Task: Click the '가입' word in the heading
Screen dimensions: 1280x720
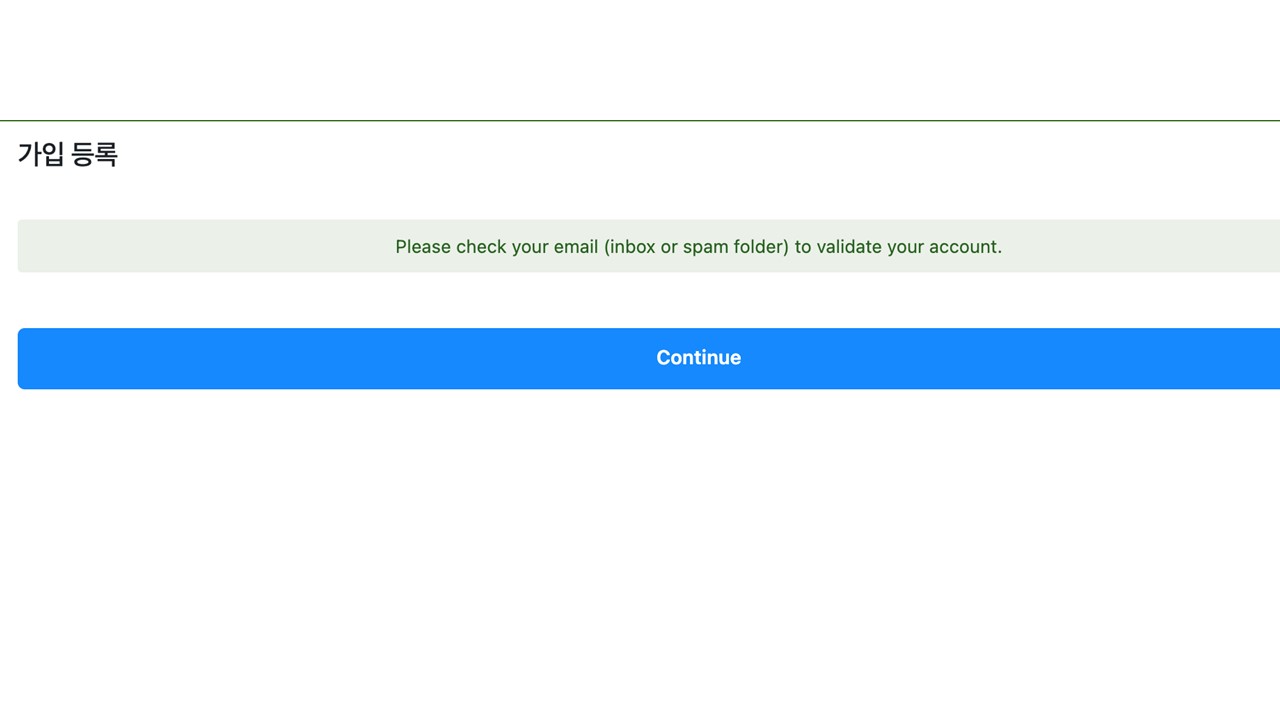Action: [41, 155]
